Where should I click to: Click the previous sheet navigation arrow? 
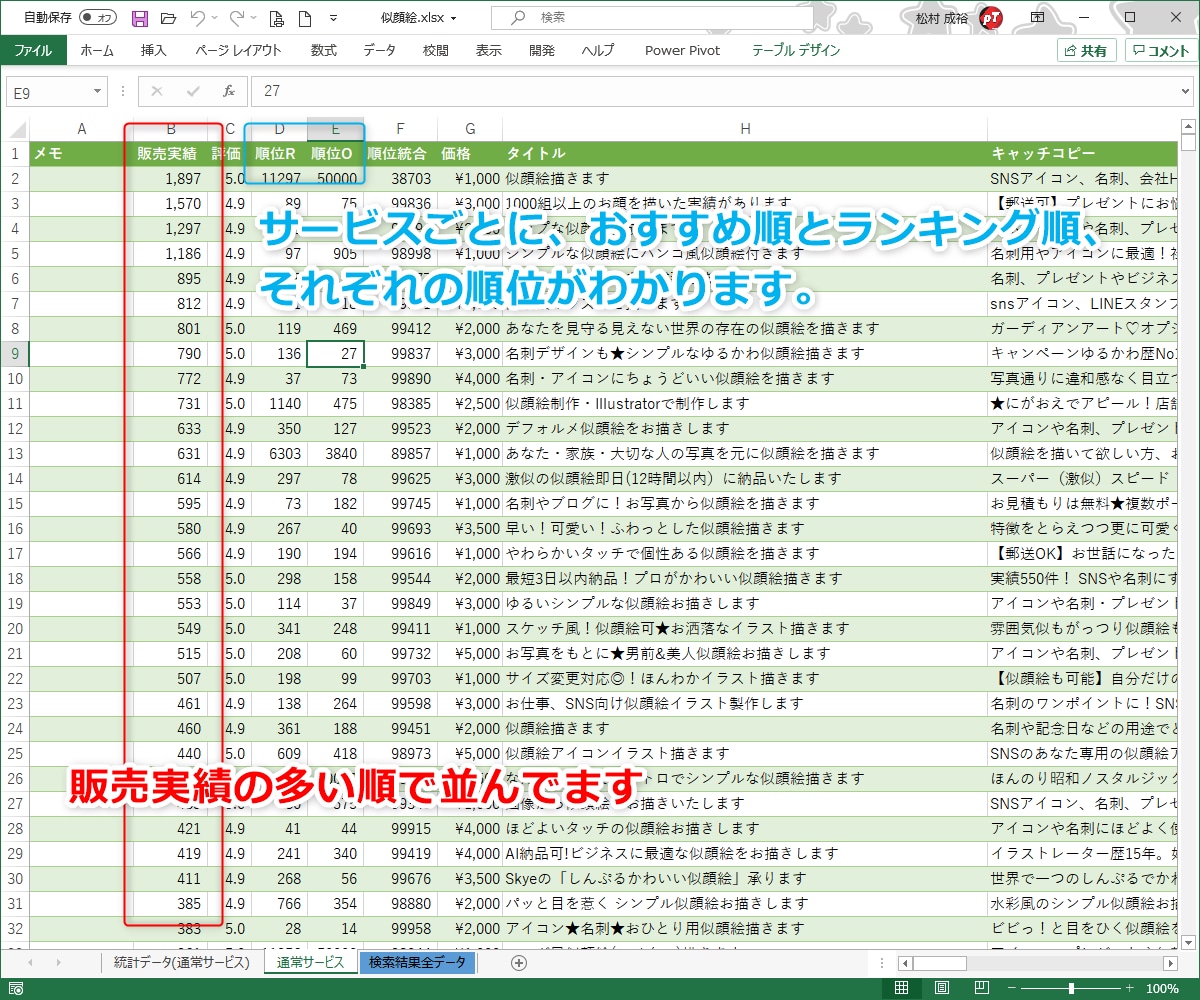(x=29, y=962)
